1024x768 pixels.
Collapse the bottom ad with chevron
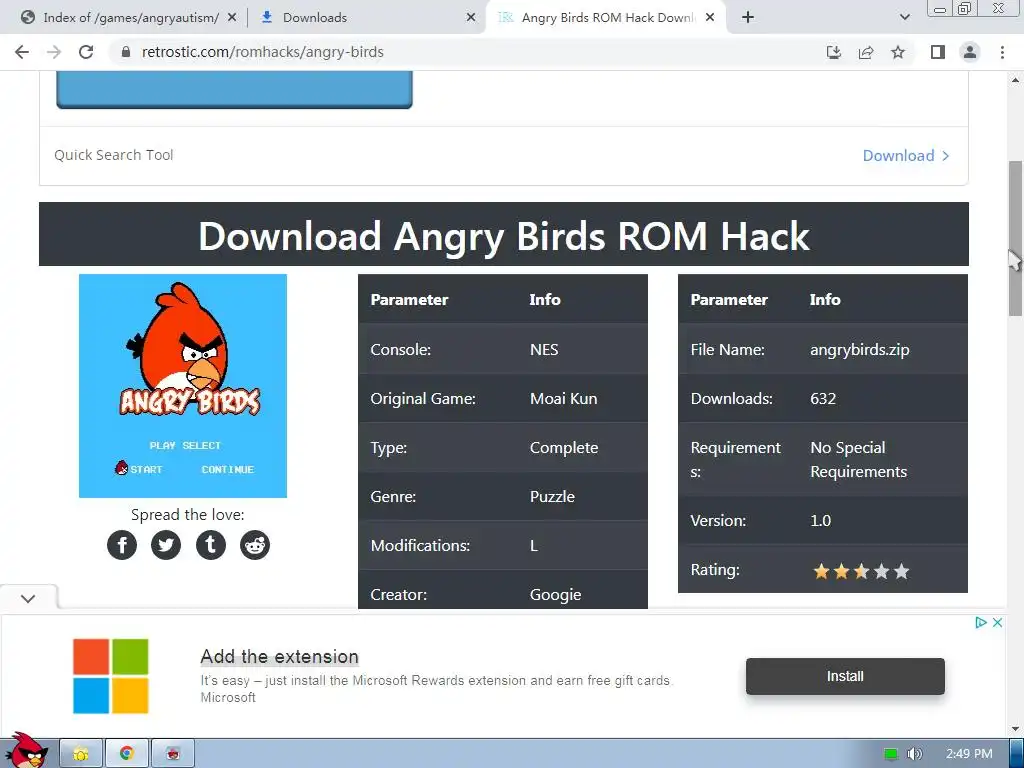[x=28, y=599]
